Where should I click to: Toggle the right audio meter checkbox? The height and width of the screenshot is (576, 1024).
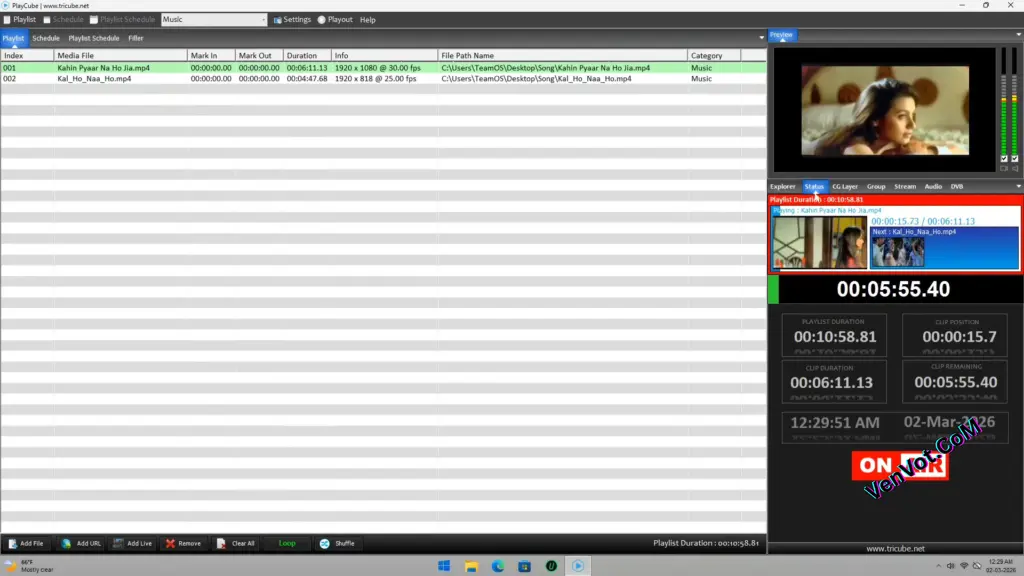click(1015, 158)
